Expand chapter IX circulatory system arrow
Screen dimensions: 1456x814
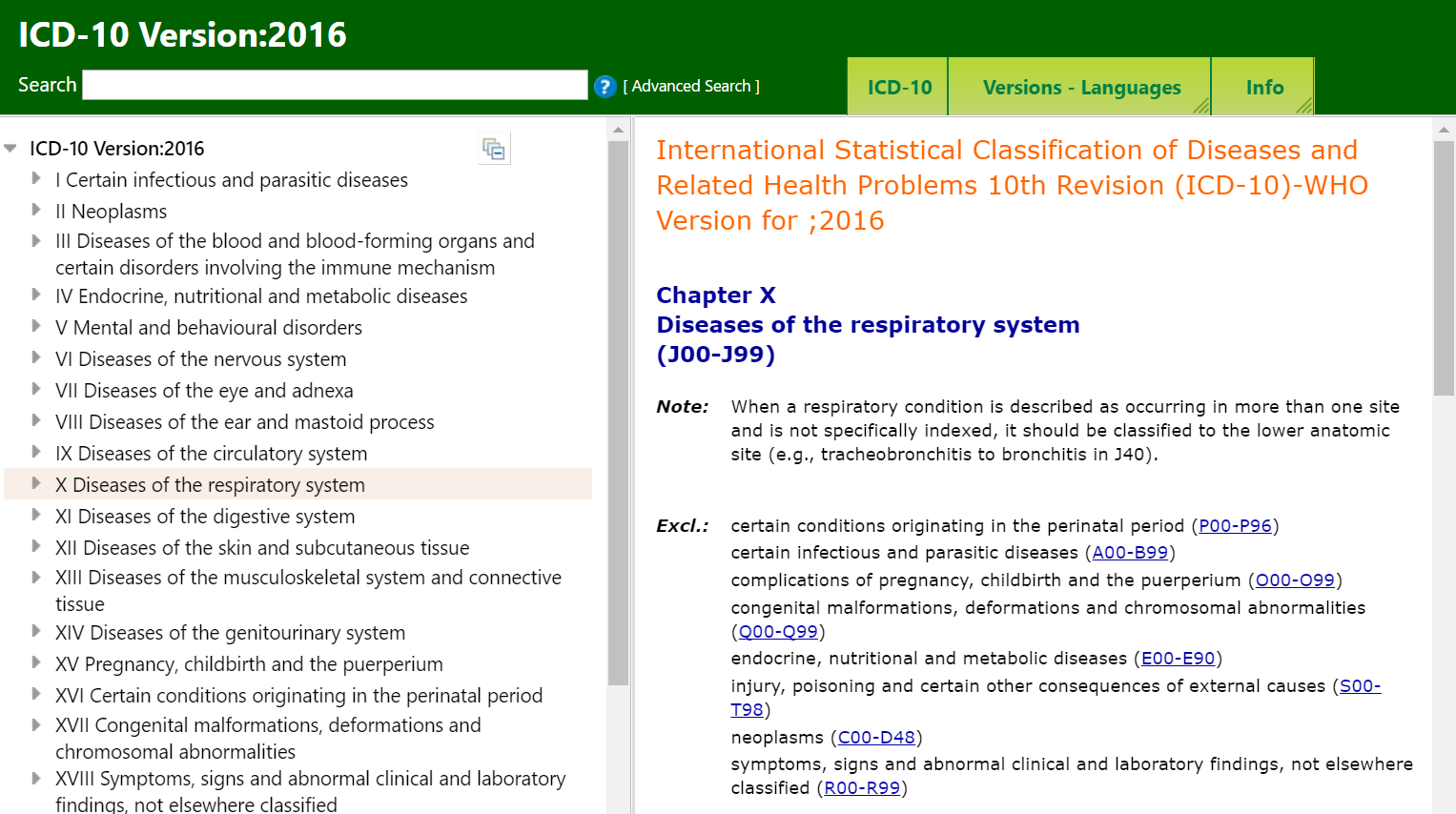[x=36, y=452]
